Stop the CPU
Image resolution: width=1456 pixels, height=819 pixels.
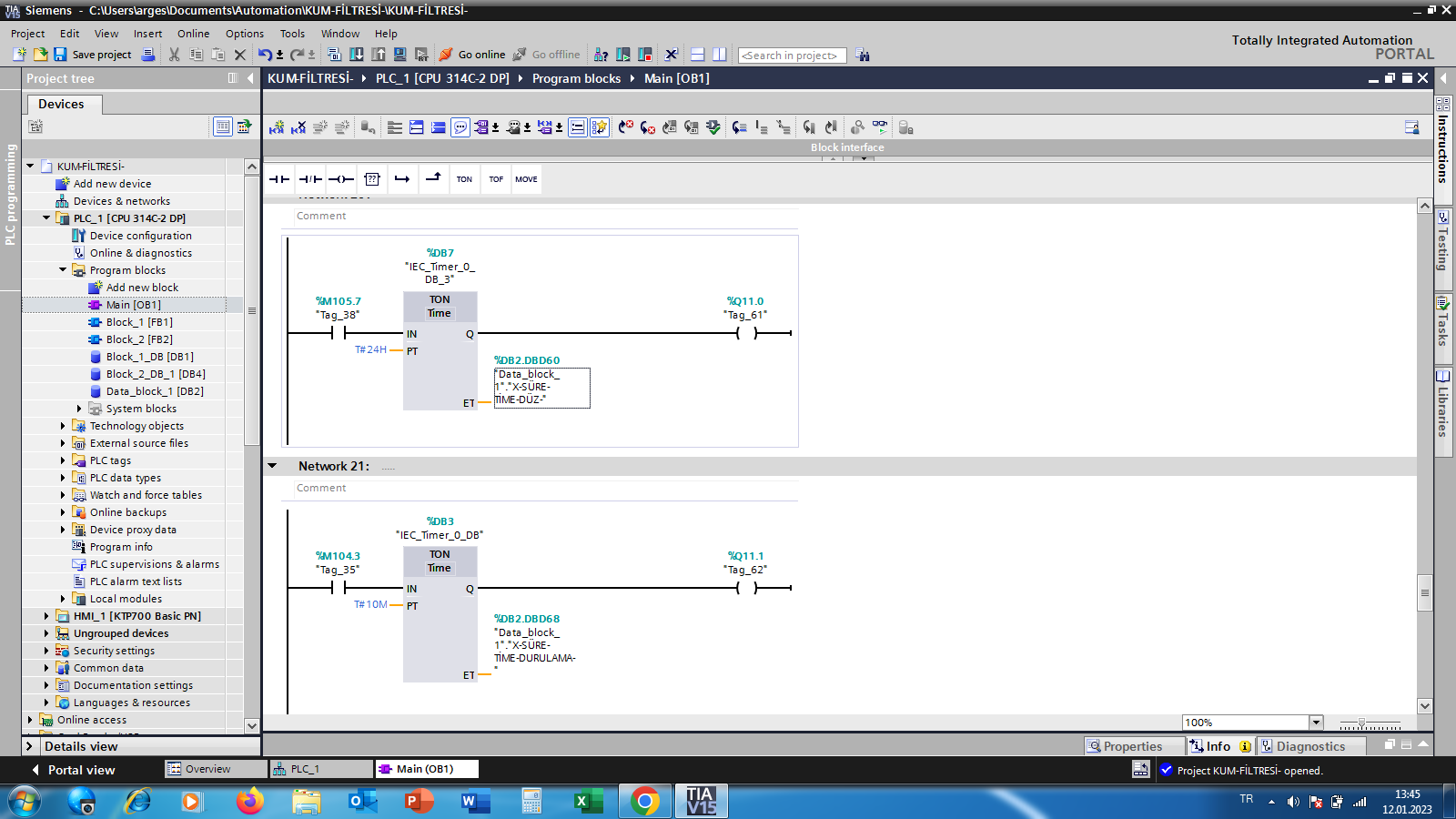(x=645, y=55)
